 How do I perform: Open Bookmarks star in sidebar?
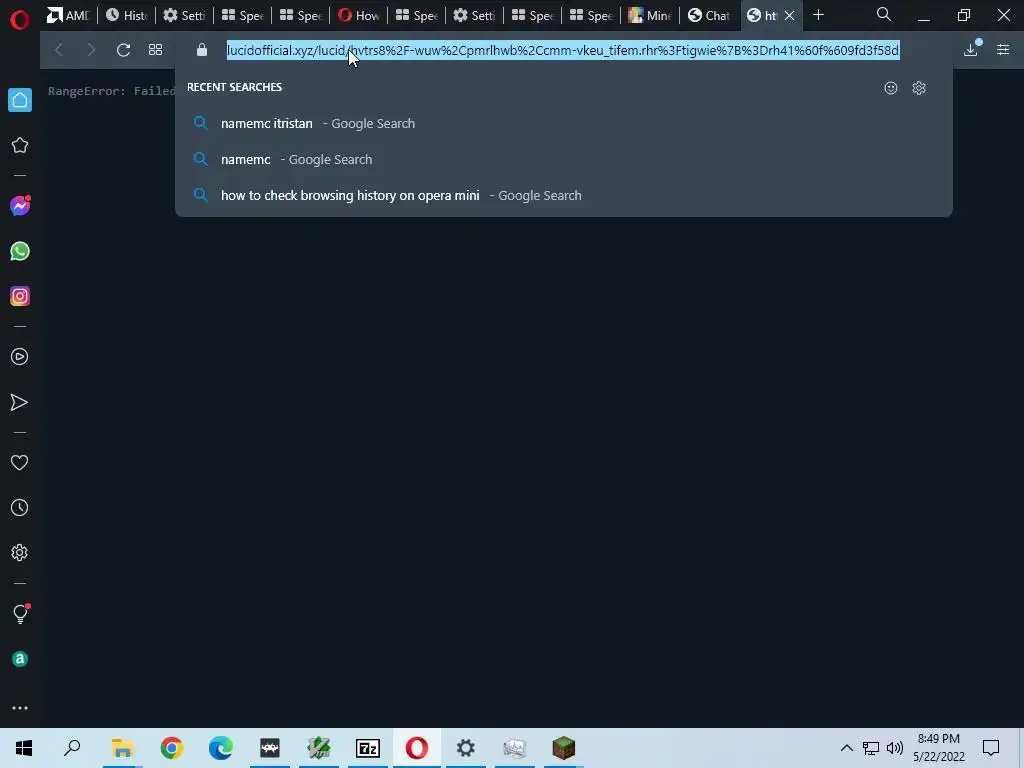click(x=20, y=145)
